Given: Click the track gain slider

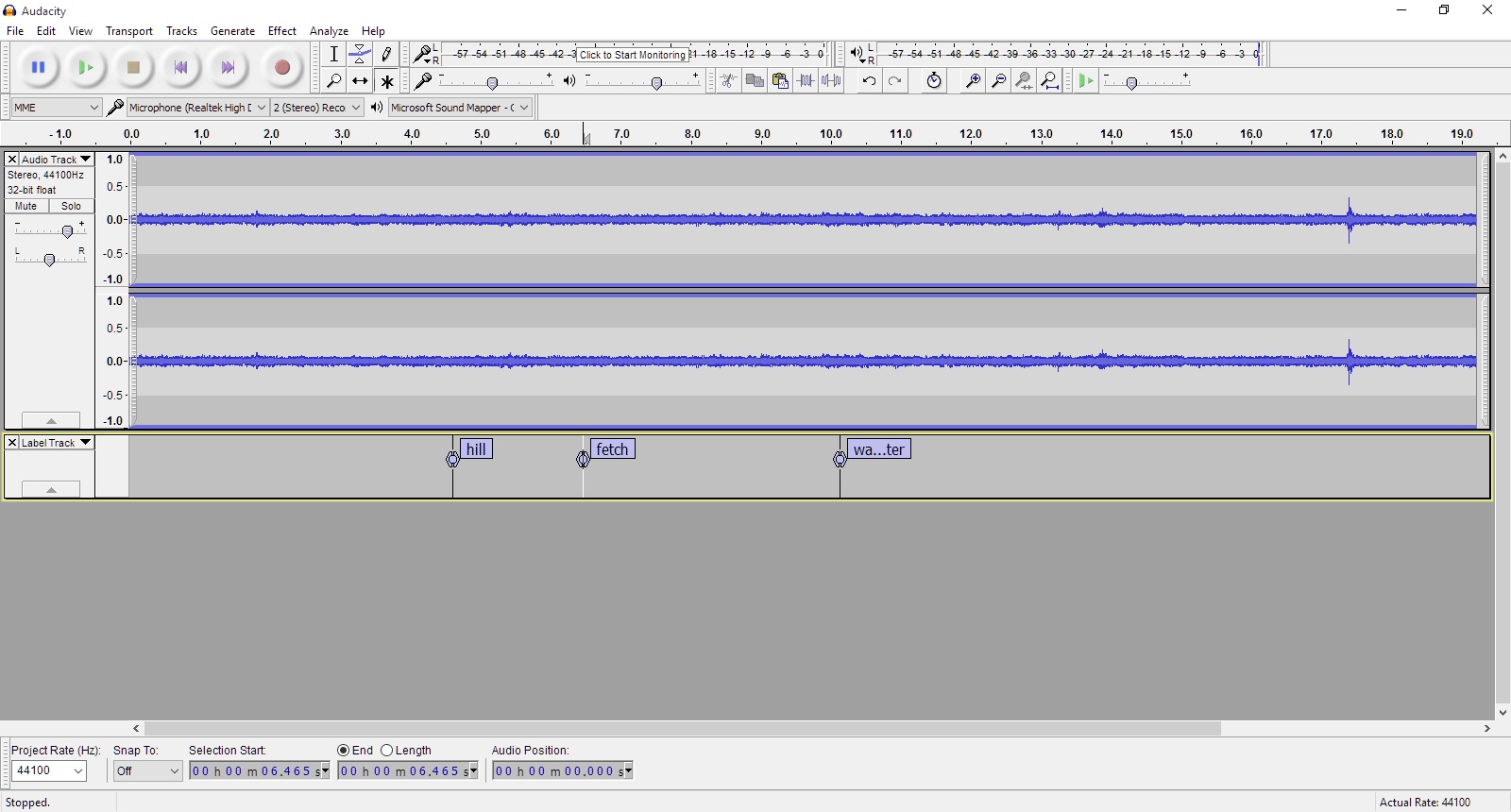Looking at the screenshot, I should tap(67, 231).
